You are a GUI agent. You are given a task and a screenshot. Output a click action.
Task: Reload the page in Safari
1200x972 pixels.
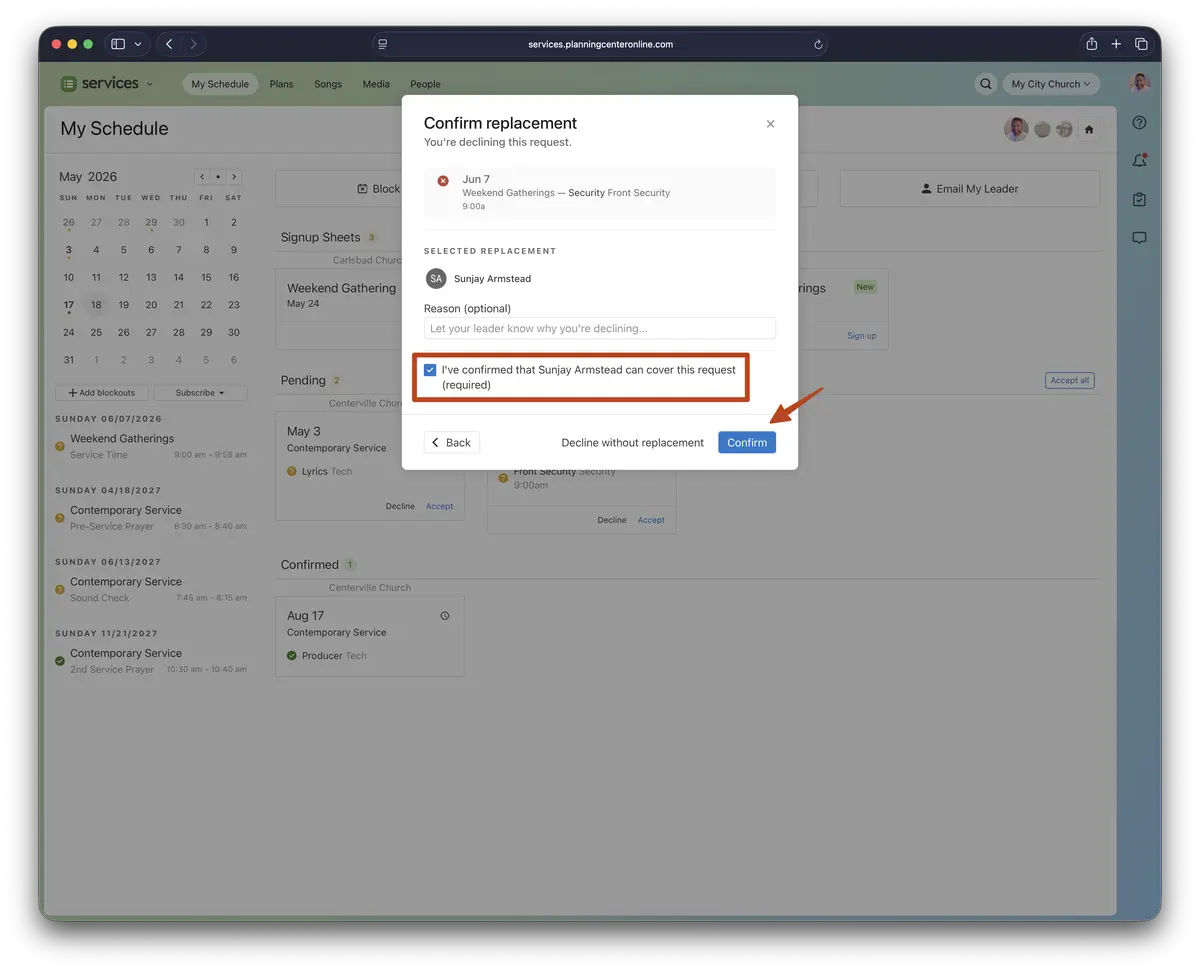(818, 44)
